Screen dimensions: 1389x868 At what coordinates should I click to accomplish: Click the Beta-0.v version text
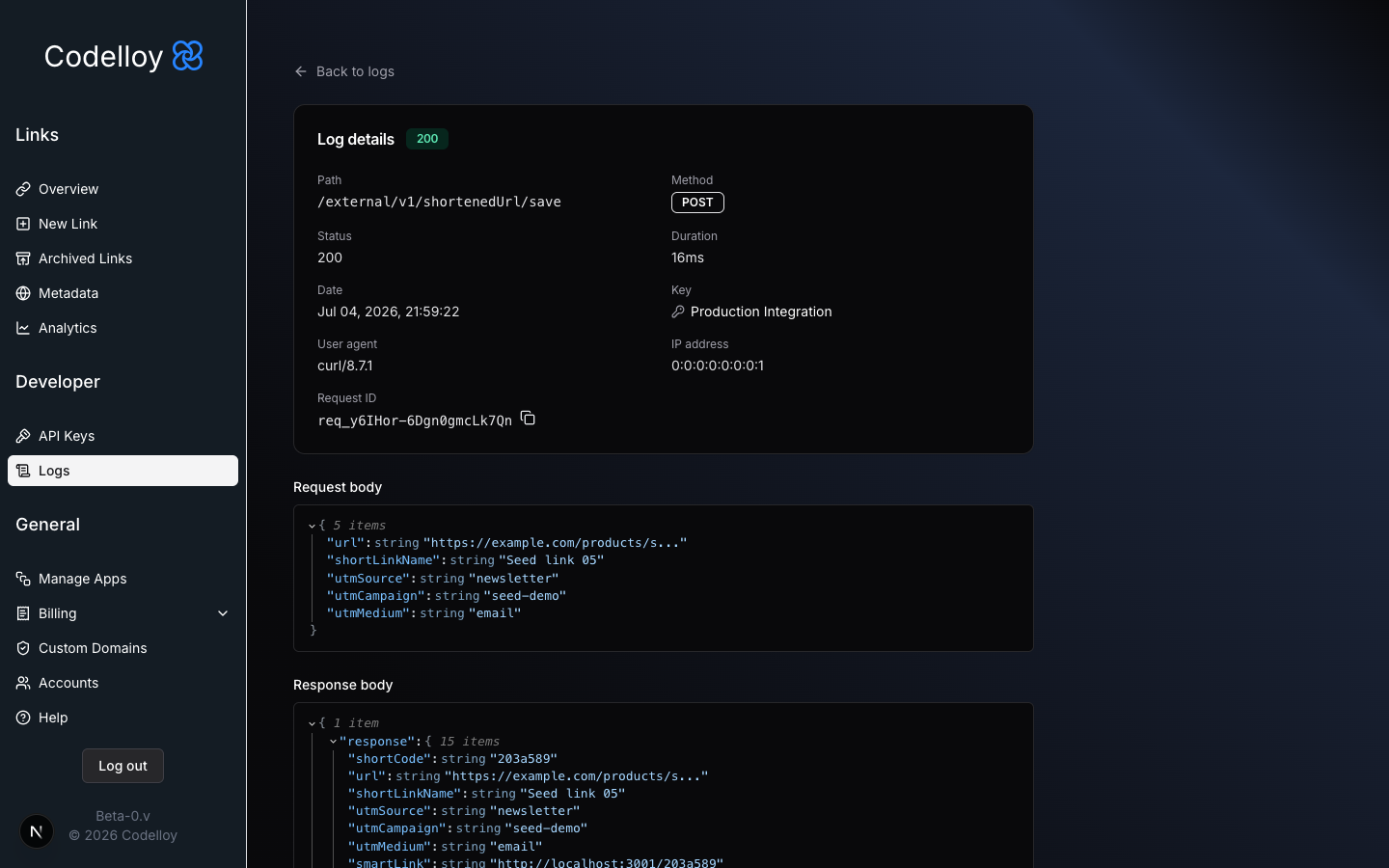point(123,816)
